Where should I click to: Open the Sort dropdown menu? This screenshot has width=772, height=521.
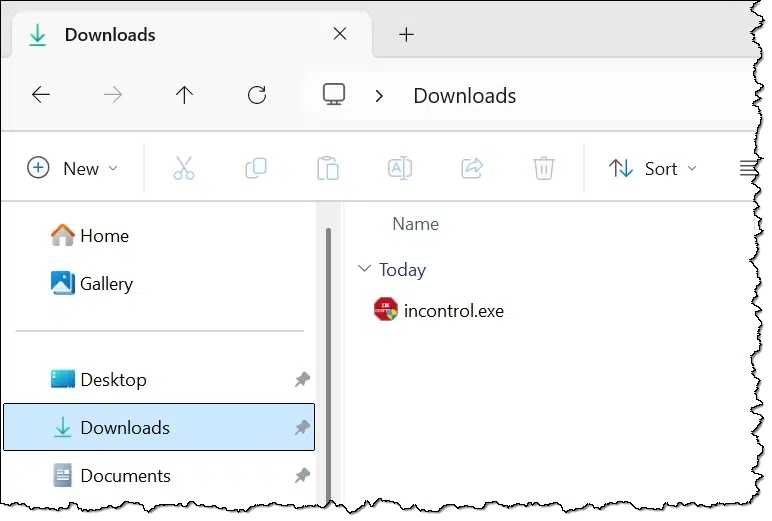tap(653, 168)
